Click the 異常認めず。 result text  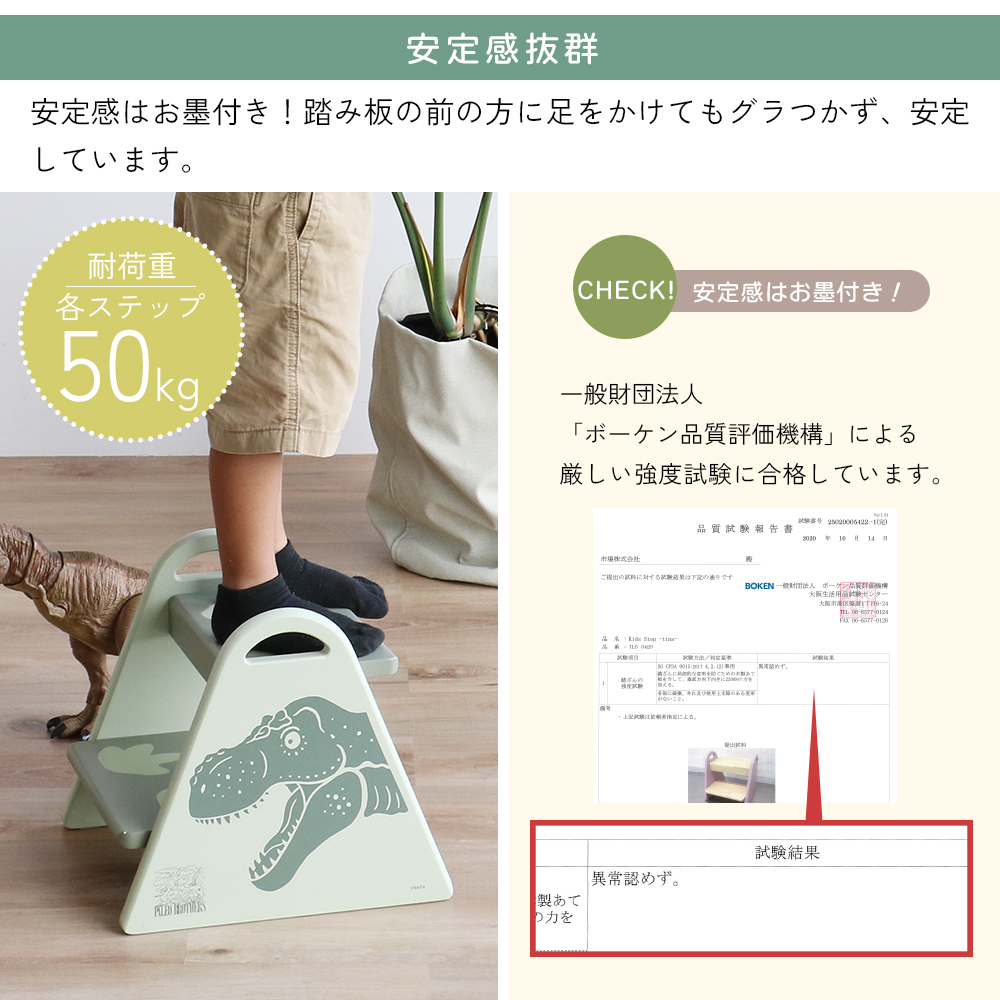click(x=636, y=879)
